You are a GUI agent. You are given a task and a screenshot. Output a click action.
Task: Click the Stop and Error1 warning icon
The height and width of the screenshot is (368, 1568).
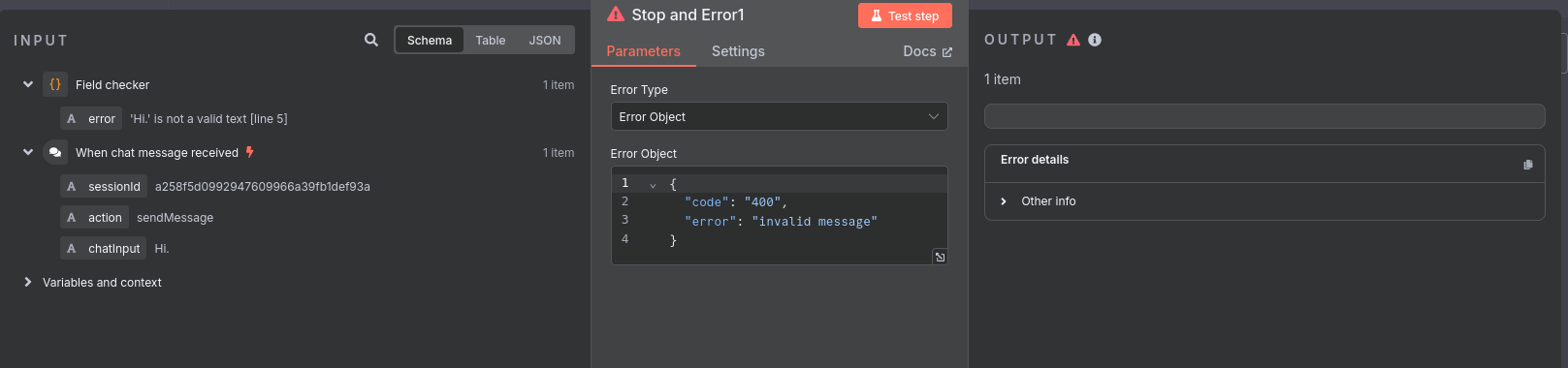(616, 15)
